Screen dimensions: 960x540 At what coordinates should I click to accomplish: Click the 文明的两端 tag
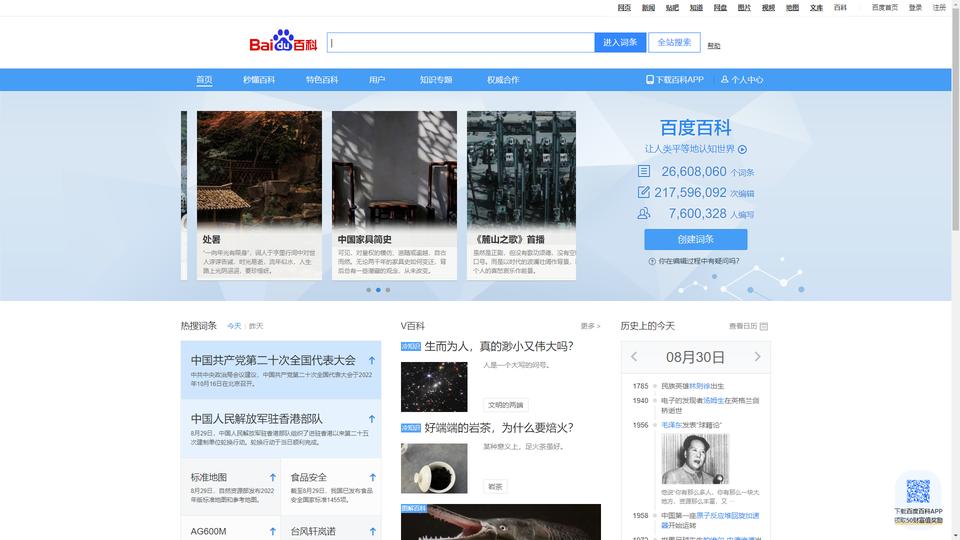tap(506, 405)
